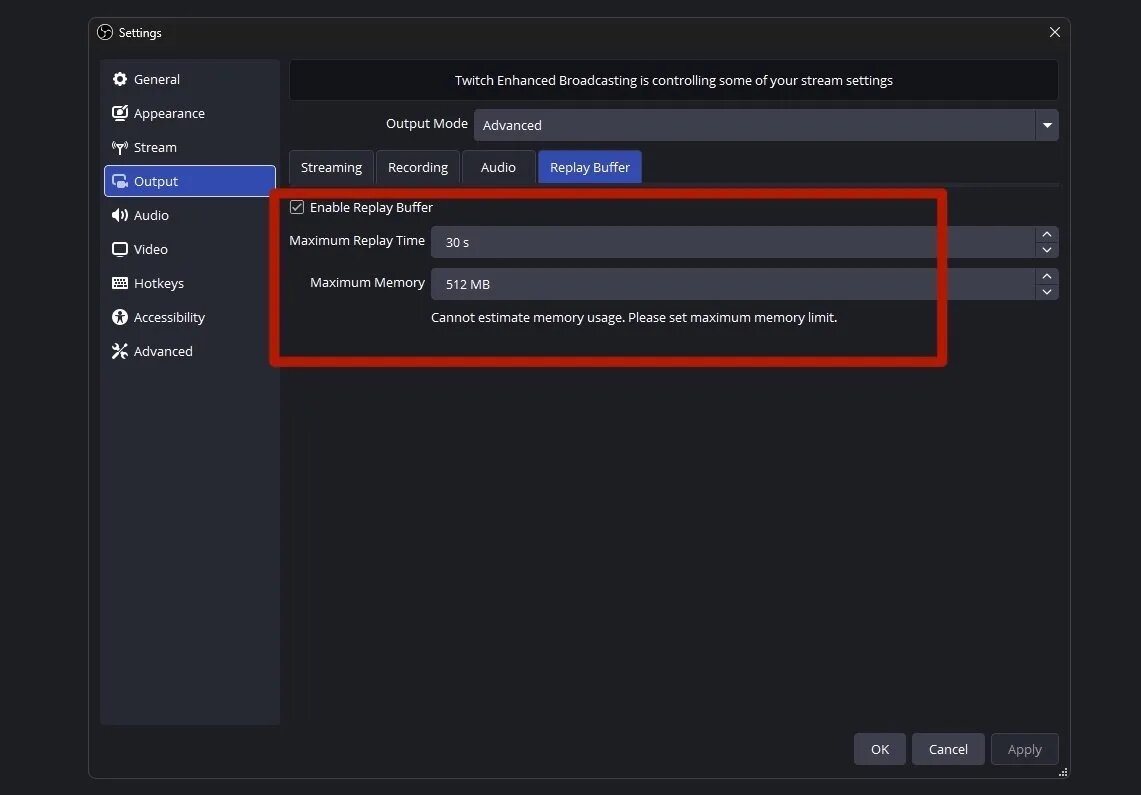
Task: Click the Maximum Replay Time label
Action: (x=357, y=241)
